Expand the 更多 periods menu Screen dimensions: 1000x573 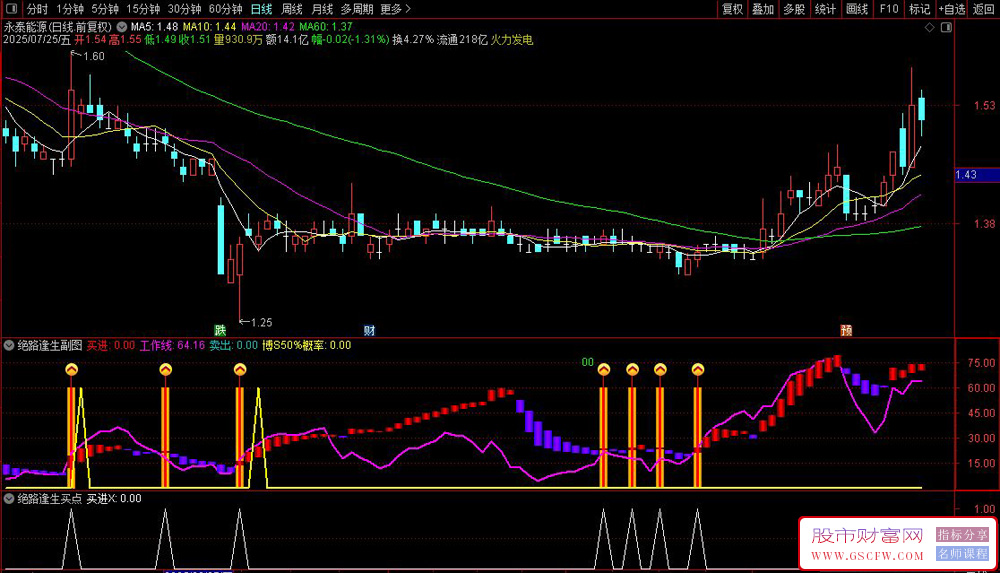[395, 9]
